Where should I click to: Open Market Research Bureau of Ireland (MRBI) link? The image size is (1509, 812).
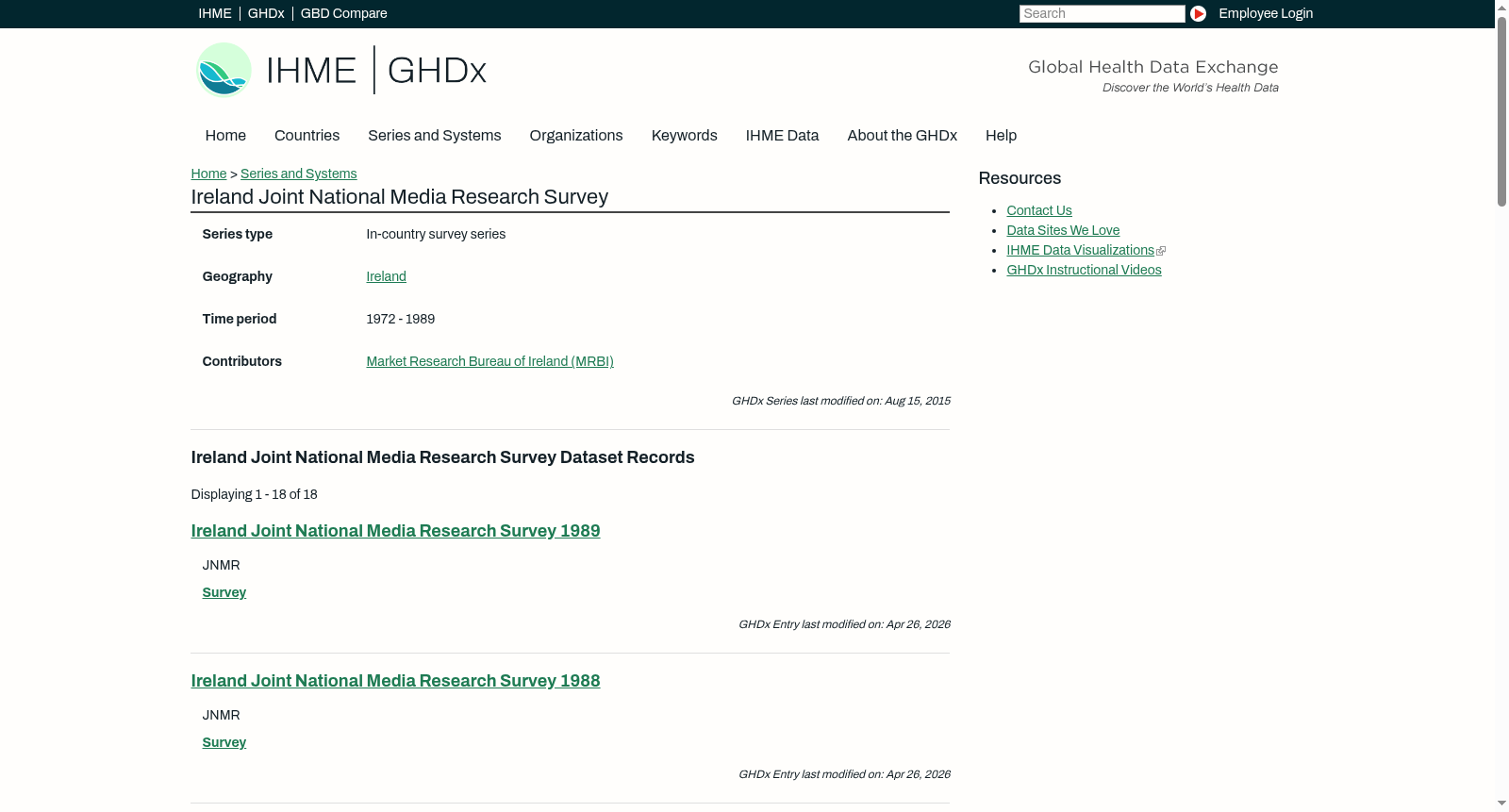489,361
